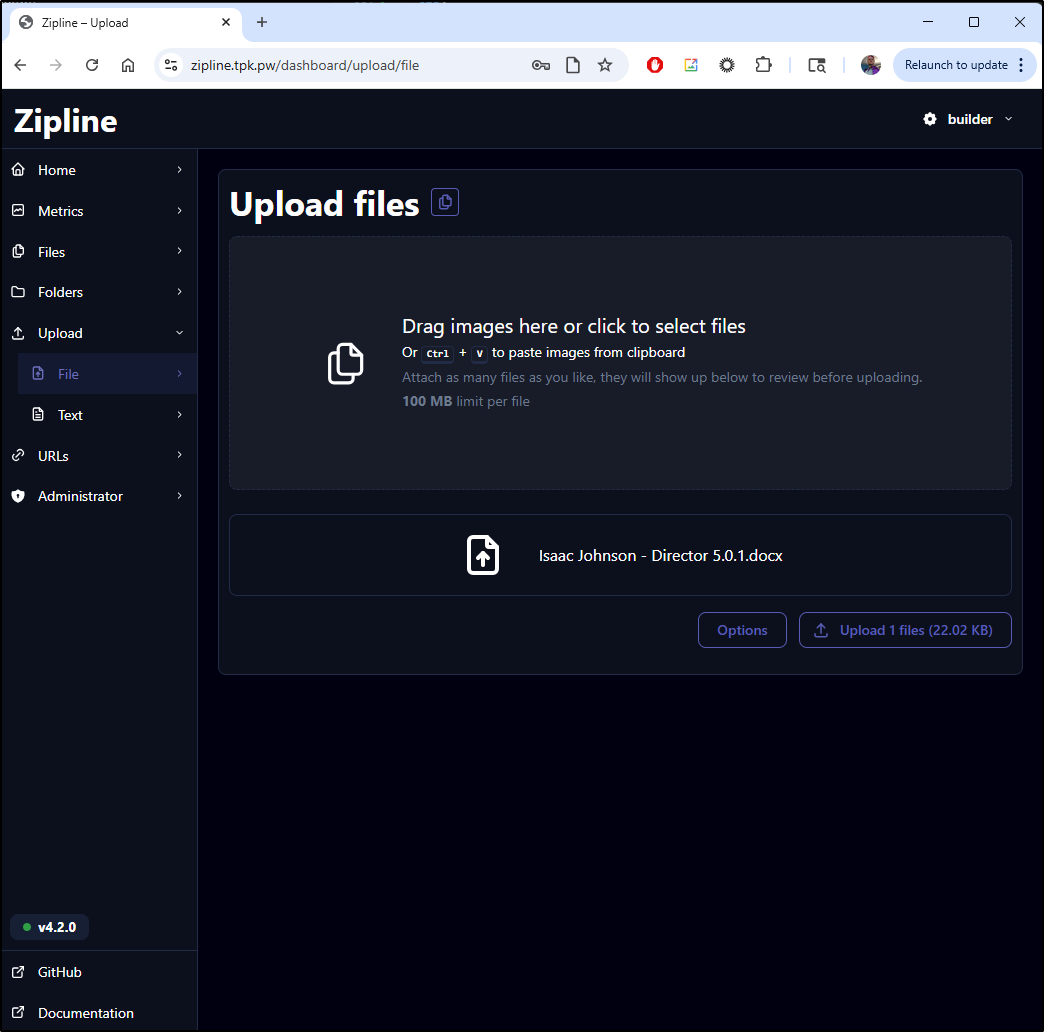Screen dimensions: 1044x1032
Task: Click the password key icon in the address bar
Action: pos(541,65)
